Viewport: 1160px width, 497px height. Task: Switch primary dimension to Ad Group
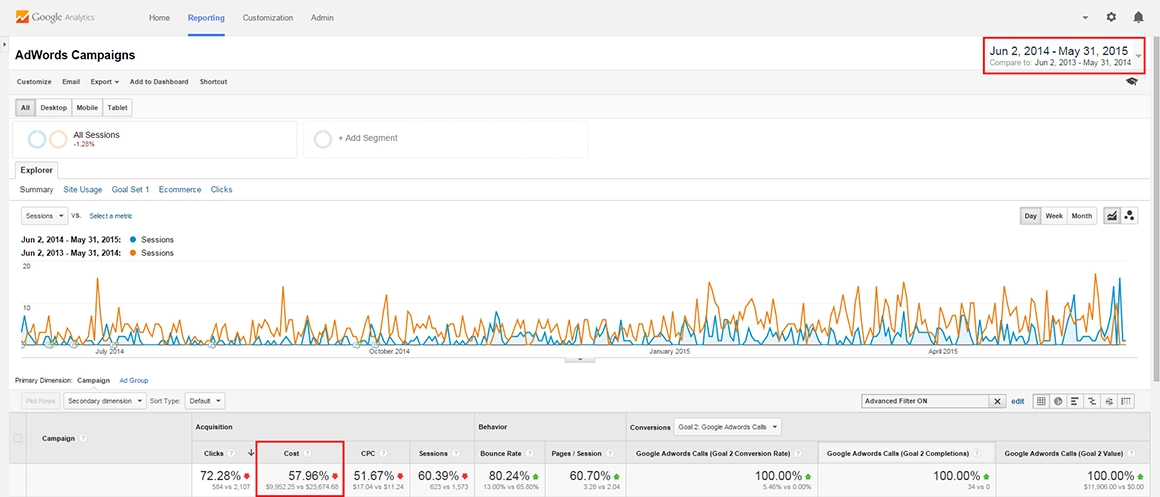point(134,380)
